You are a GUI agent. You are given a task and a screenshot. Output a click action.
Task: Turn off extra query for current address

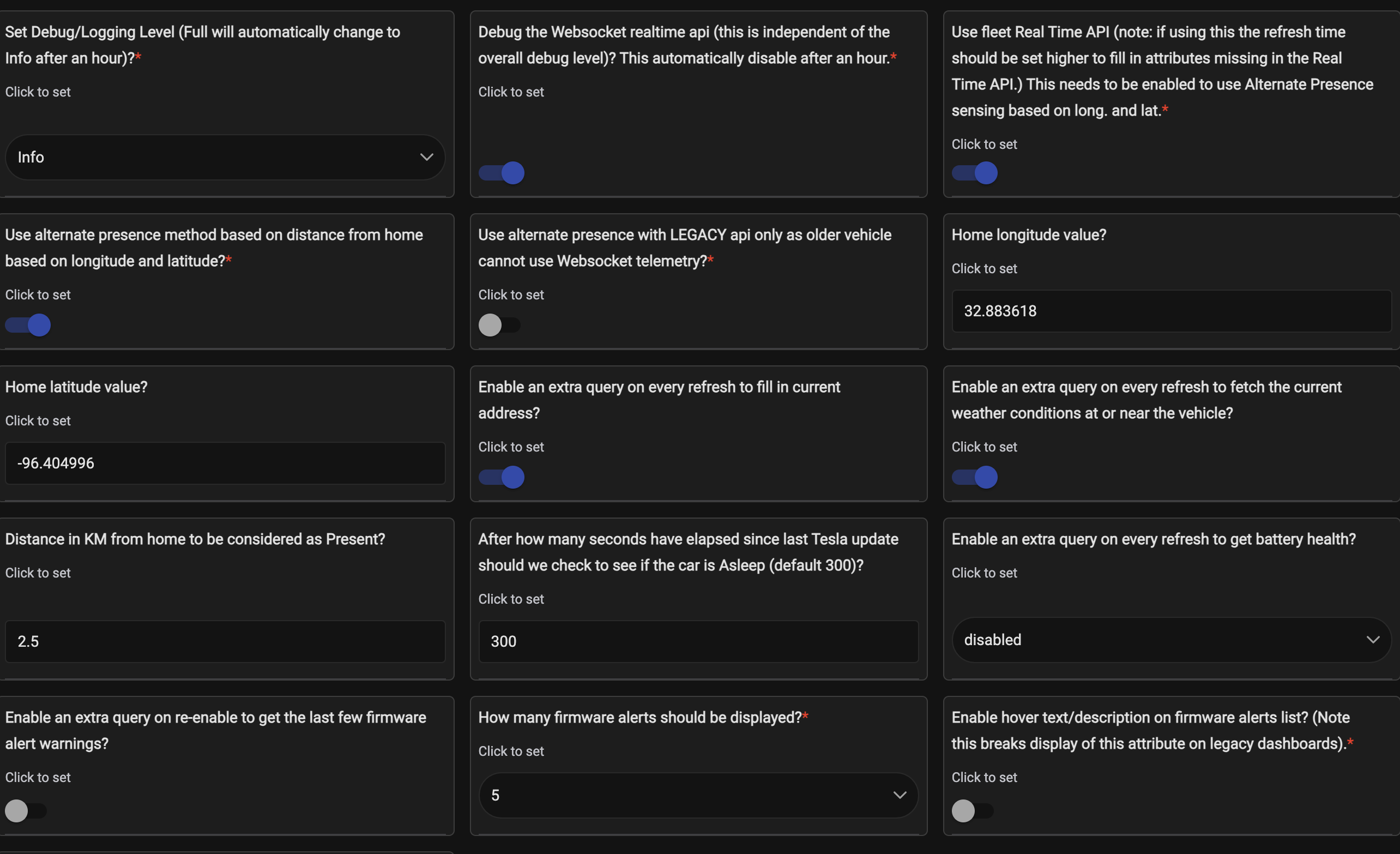pos(502,477)
